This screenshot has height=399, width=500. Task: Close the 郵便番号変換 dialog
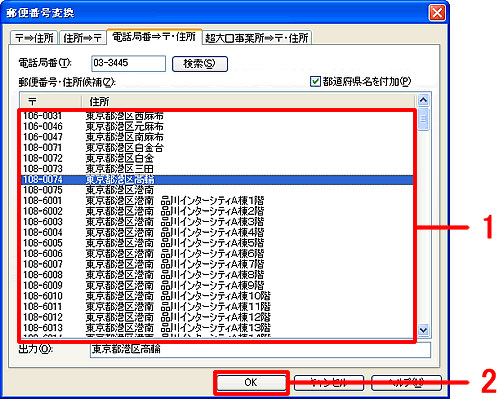pyautogui.click(x=437, y=13)
